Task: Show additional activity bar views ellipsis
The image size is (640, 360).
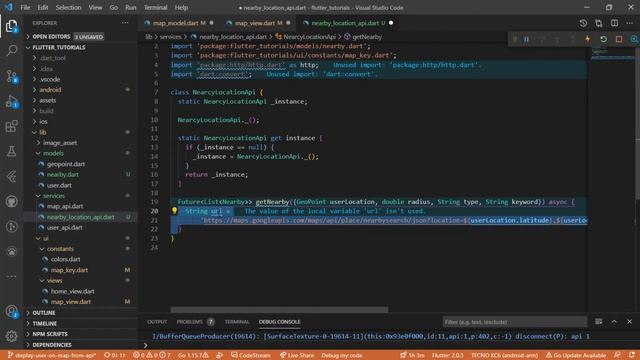Action: pos(11,276)
